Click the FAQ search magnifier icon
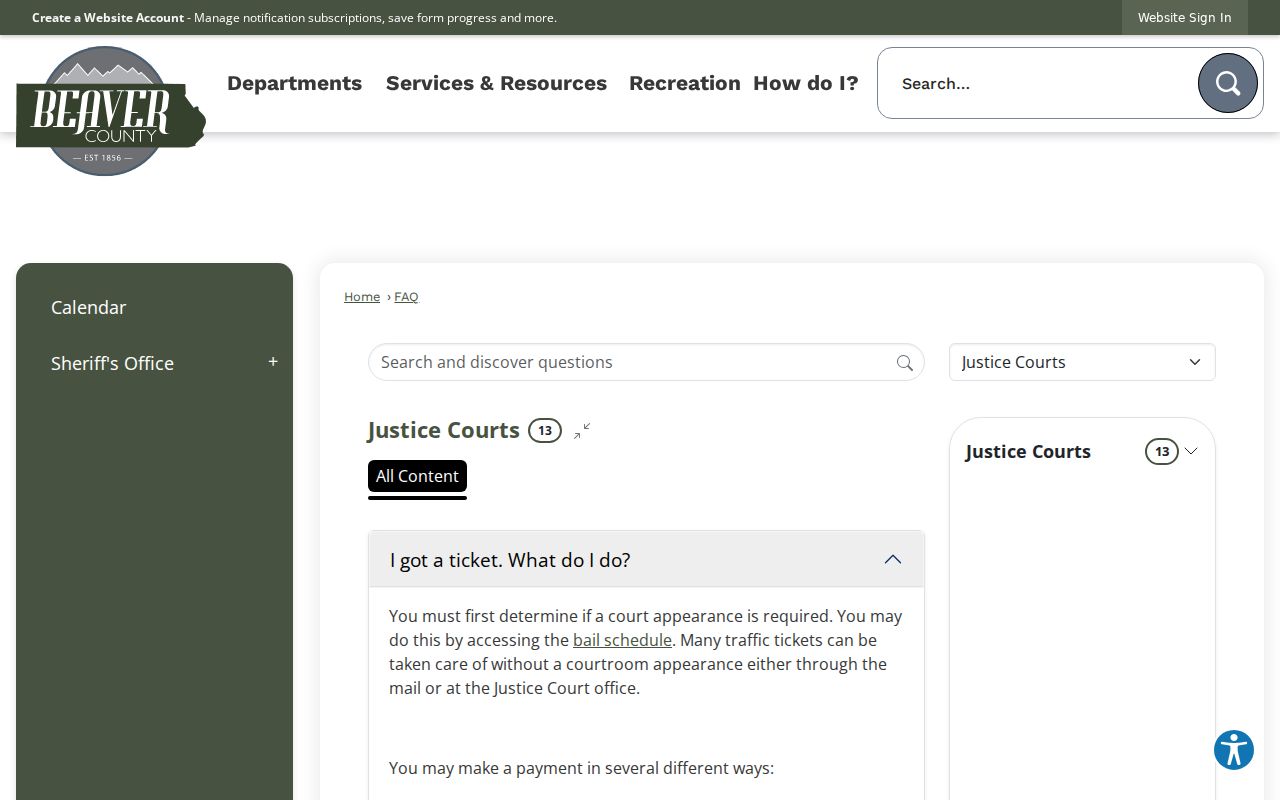1280x800 pixels. coord(905,363)
